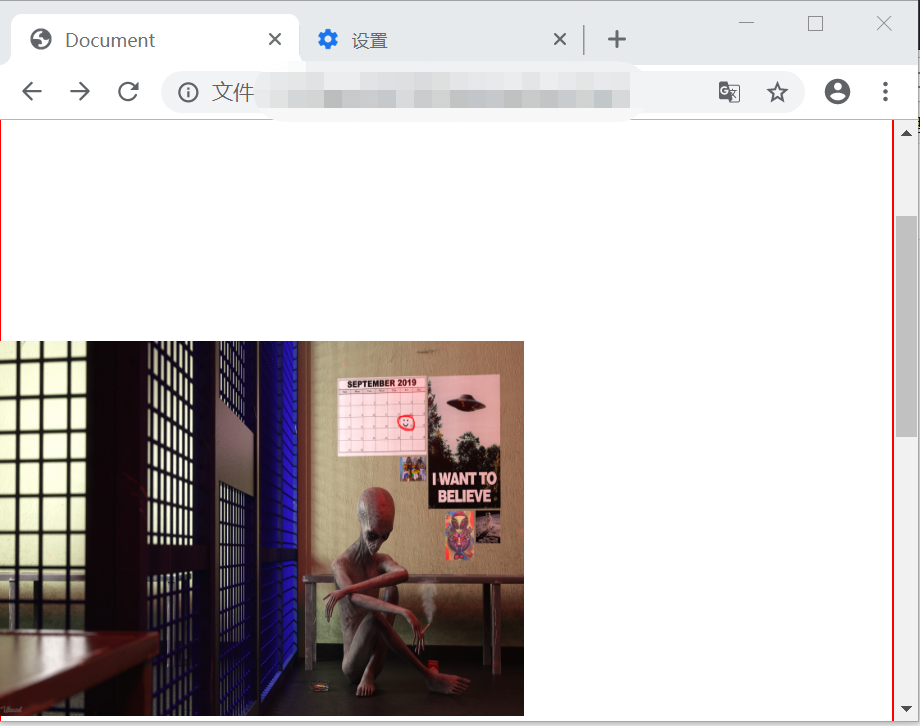Open a new tab
The height and width of the screenshot is (726, 920).
617,39
